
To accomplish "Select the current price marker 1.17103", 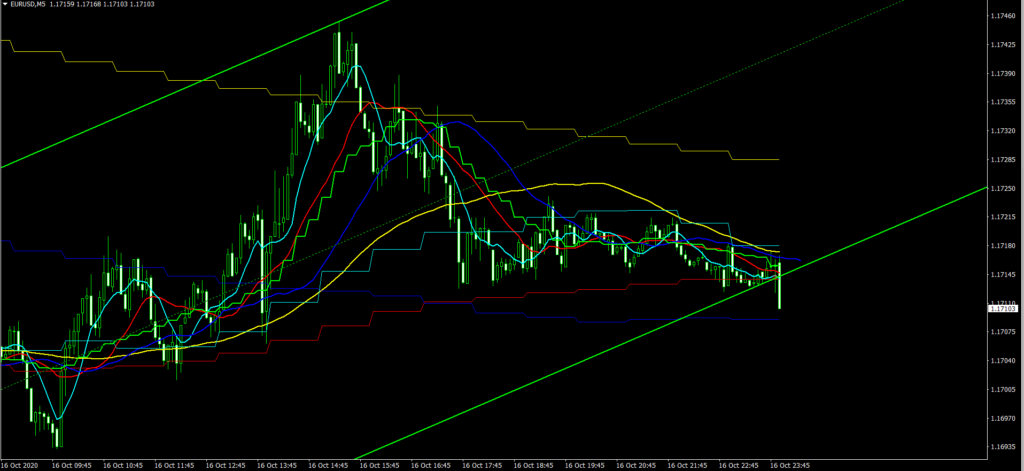I will coord(1002,310).
